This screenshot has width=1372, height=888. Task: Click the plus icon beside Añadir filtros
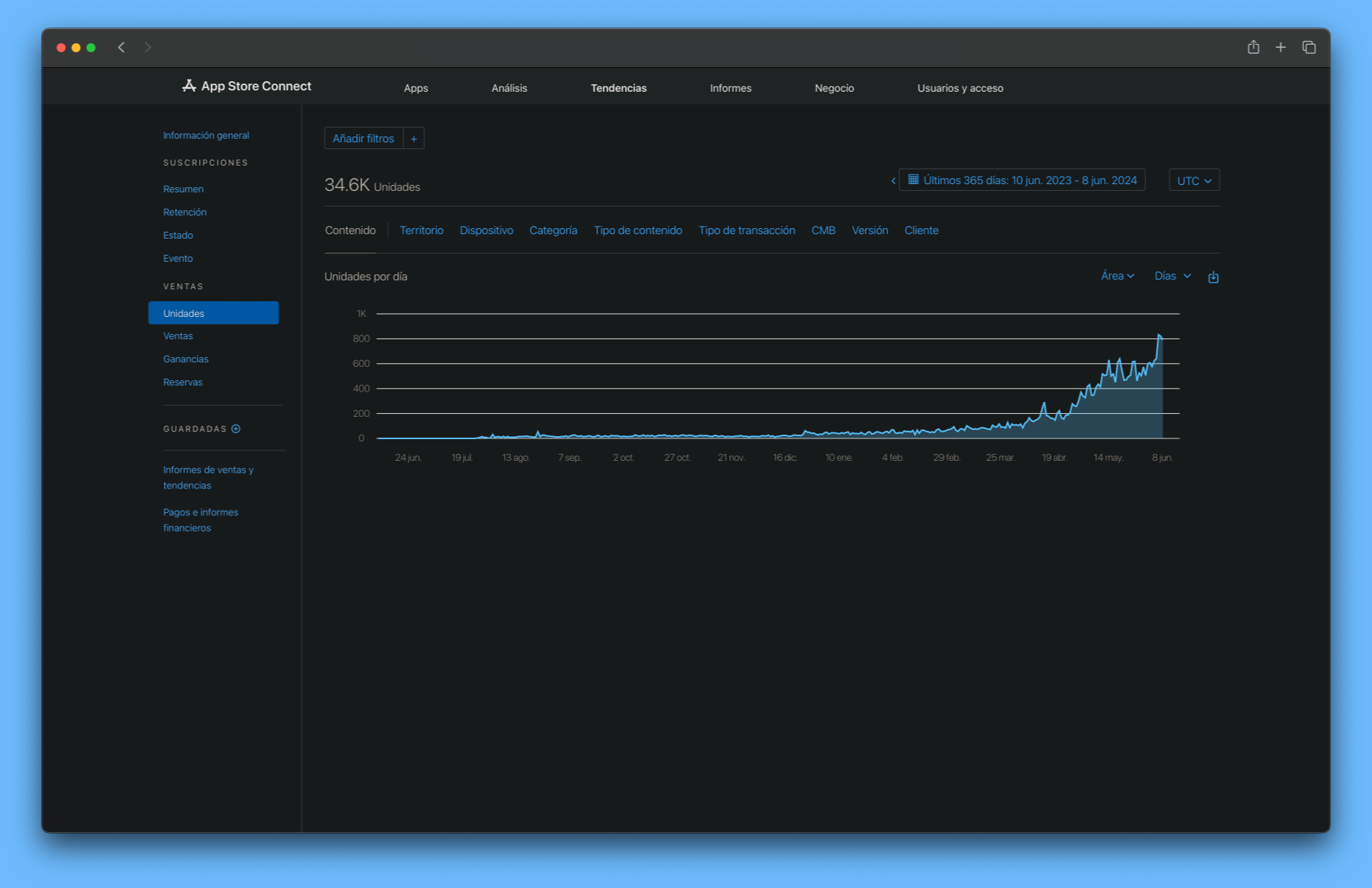(x=414, y=139)
